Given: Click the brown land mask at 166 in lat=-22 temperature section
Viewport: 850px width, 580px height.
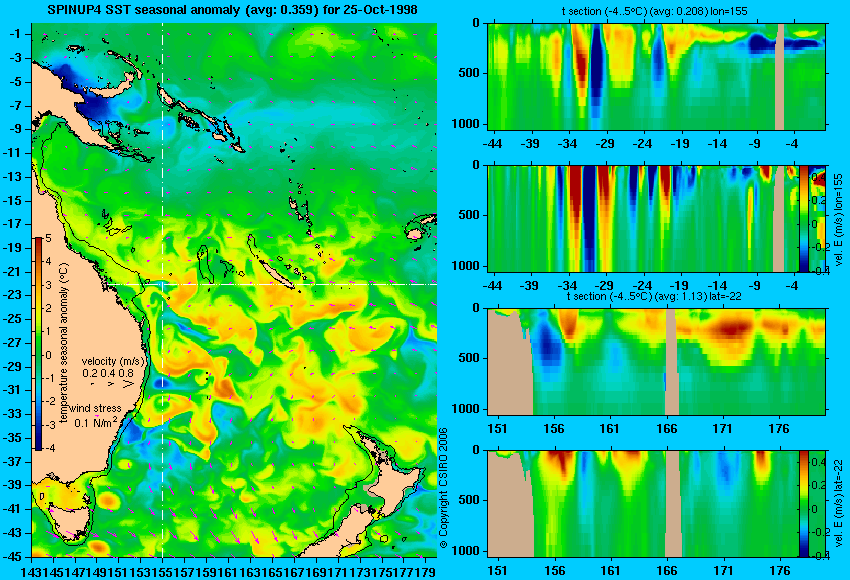Looking at the screenshot, I should [672, 362].
